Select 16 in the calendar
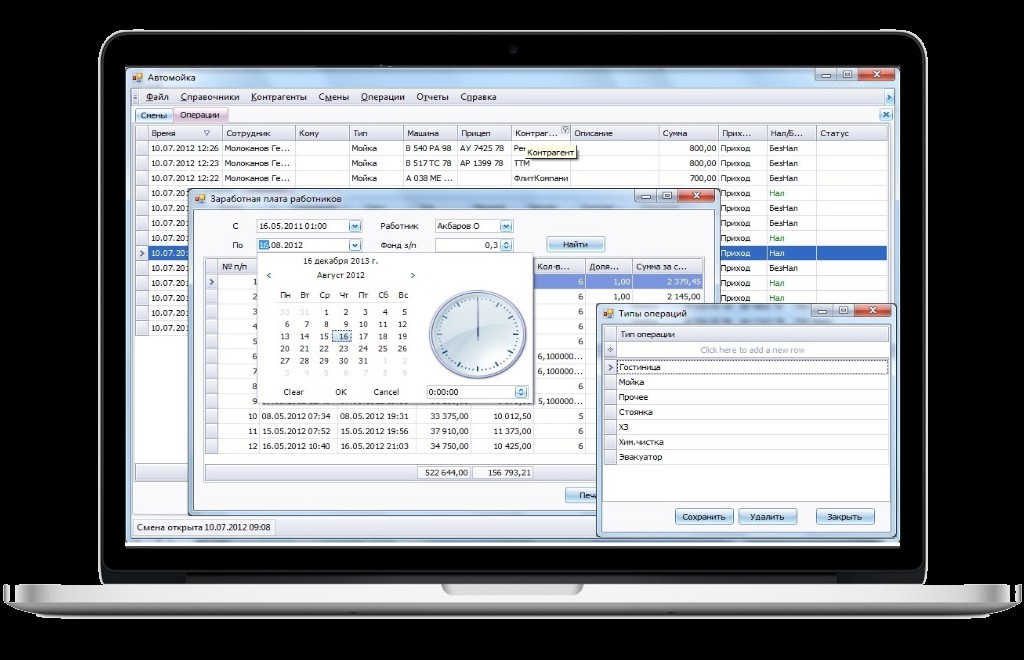 344,336
